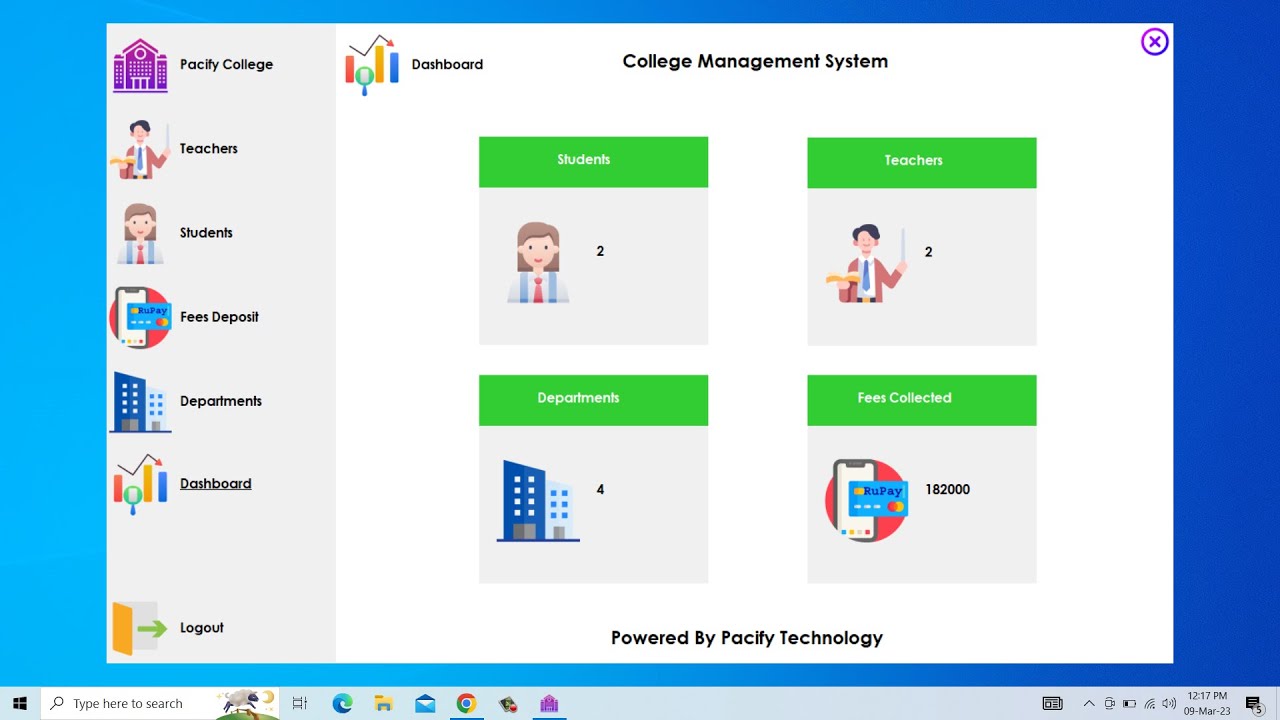The image size is (1280, 720).
Task: Click the green Teachers card header
Action: point(922,163)
